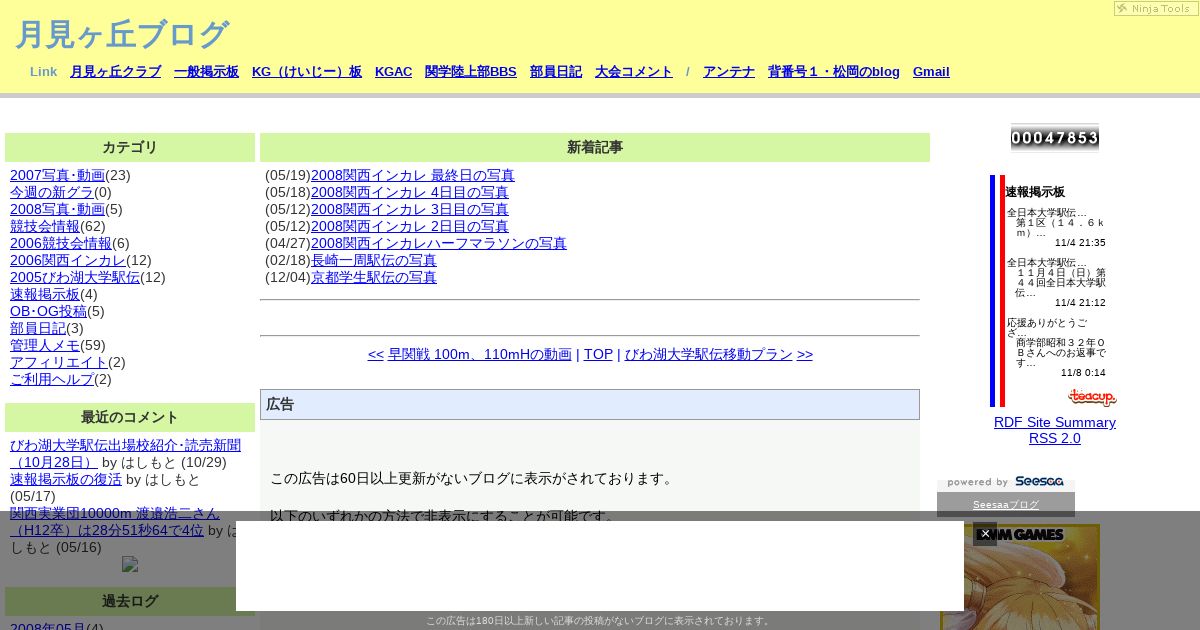Open category 管理人メモ
The image size is (1200, 630).
(x=45, y=345)
